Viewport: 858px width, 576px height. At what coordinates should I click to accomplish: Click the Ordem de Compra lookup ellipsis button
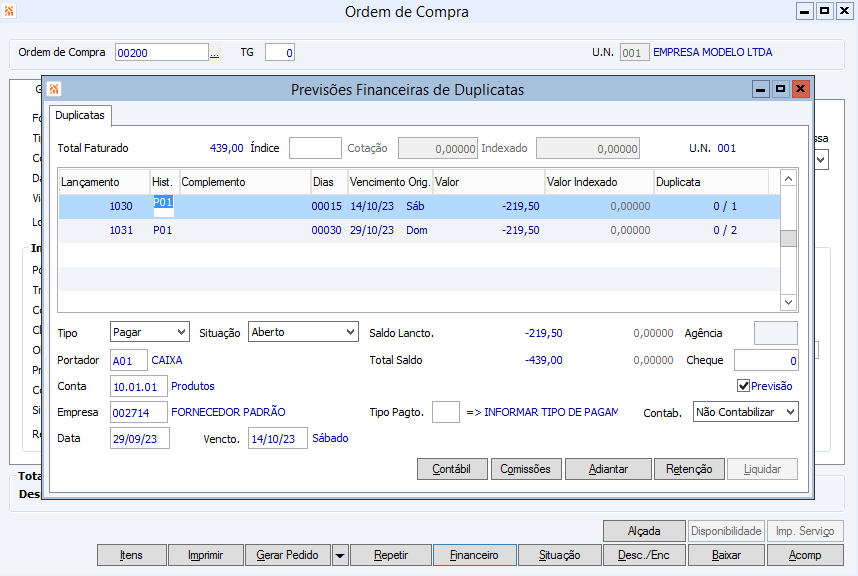[x=214, y=53]
